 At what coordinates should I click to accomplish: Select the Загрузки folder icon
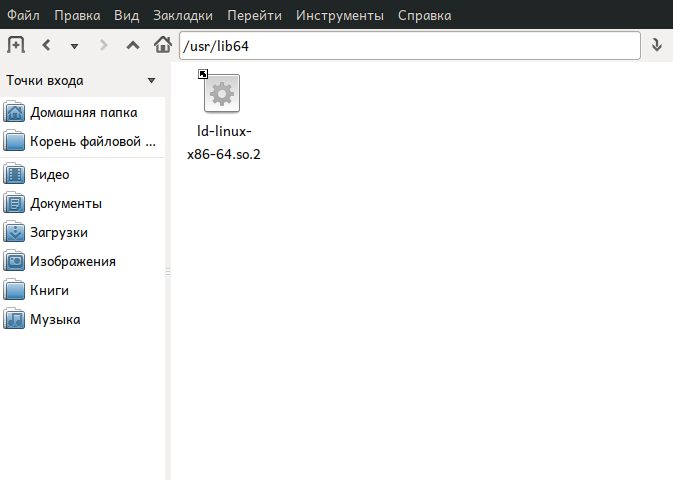(x=14, y=232)
